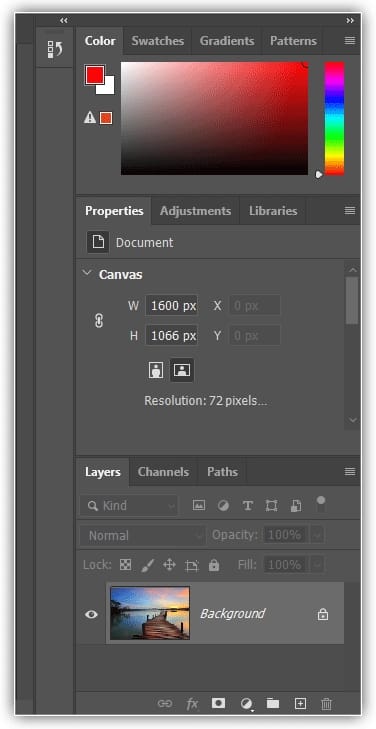Image resolution: width=376 pixels, height=729 pixels.
Task: Lock transparent pixels
Action: point(125,565)
